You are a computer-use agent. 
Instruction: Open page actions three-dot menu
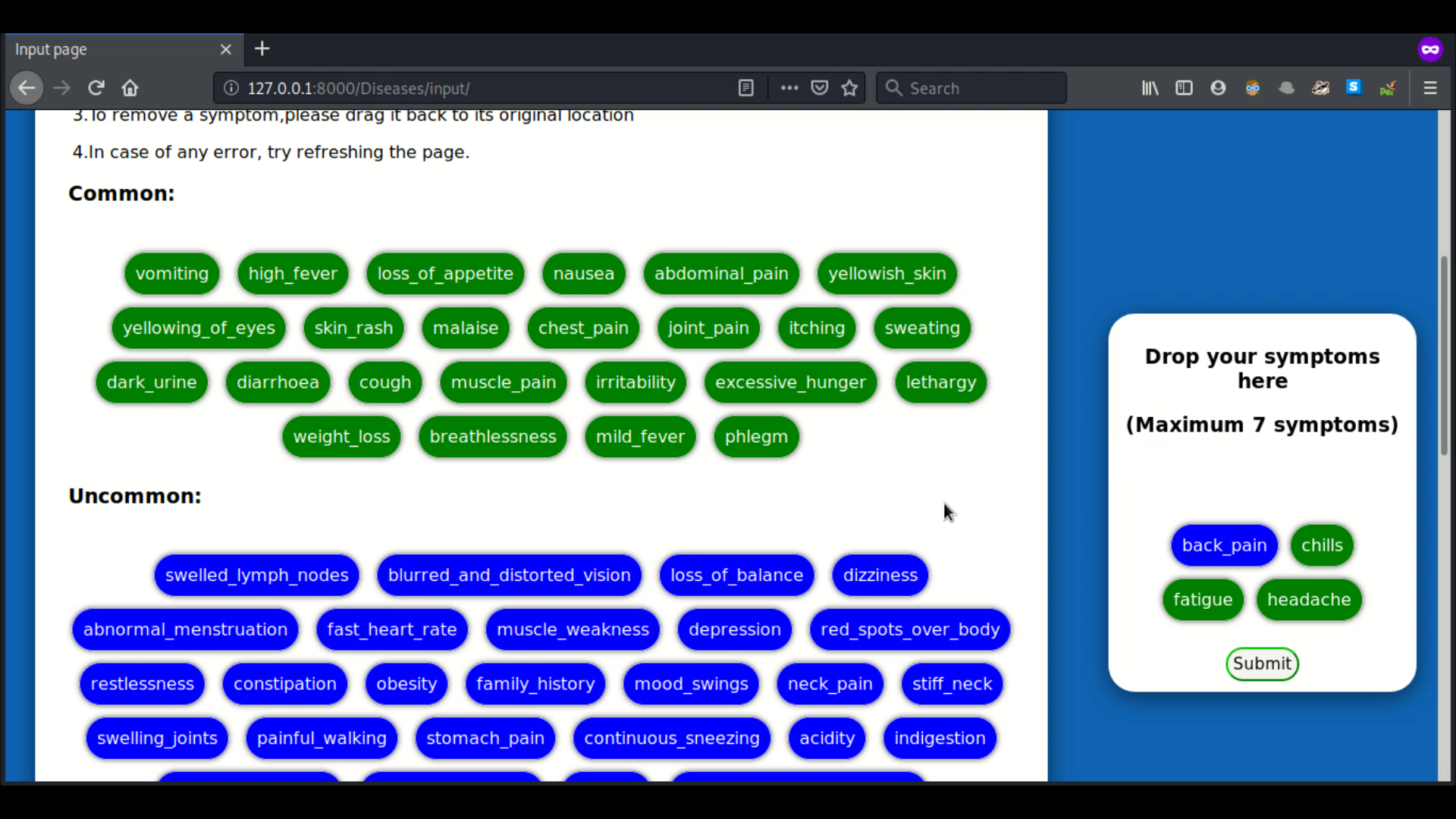789,88
